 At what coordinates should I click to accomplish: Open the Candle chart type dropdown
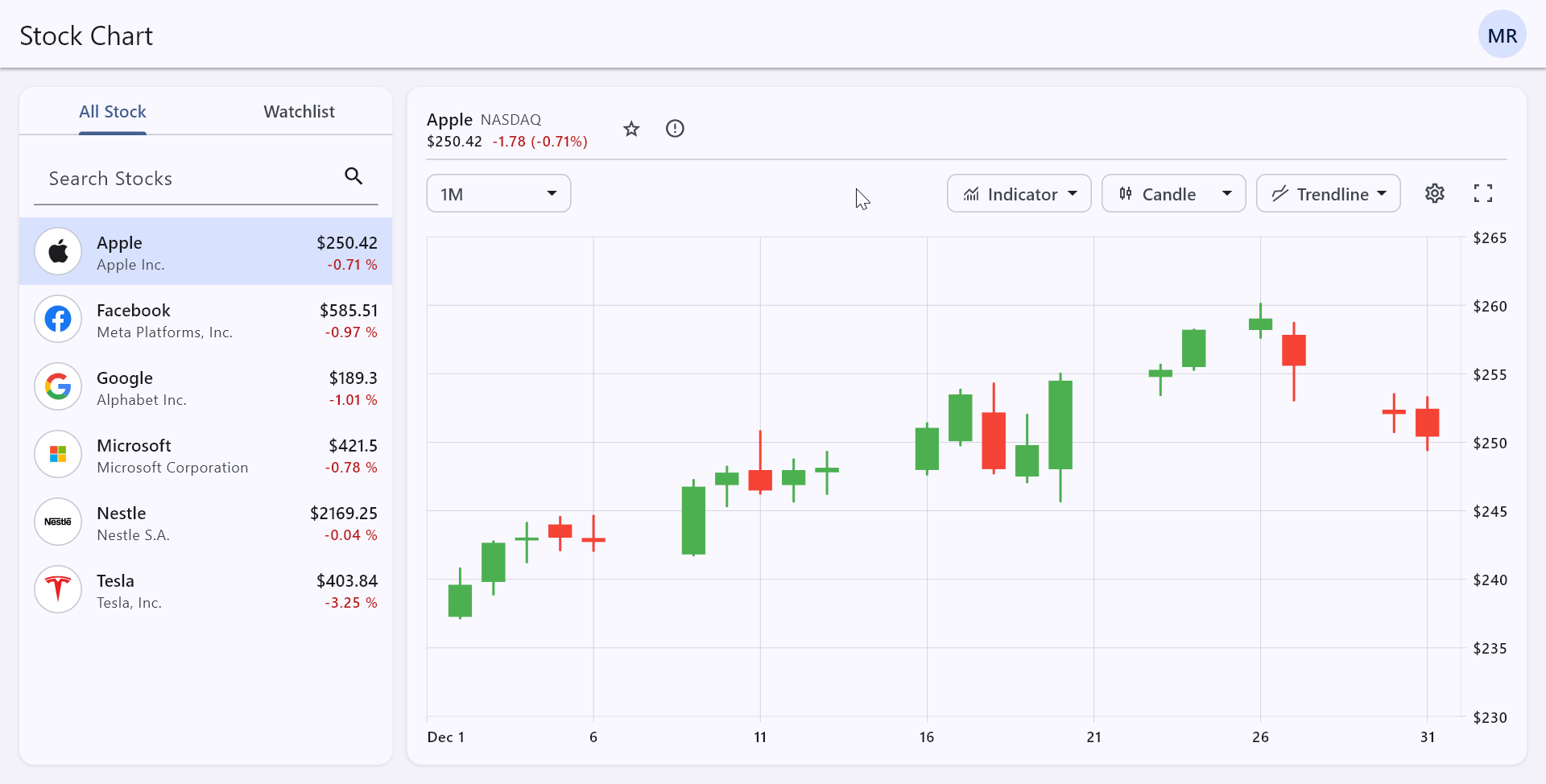(1173, 193)
